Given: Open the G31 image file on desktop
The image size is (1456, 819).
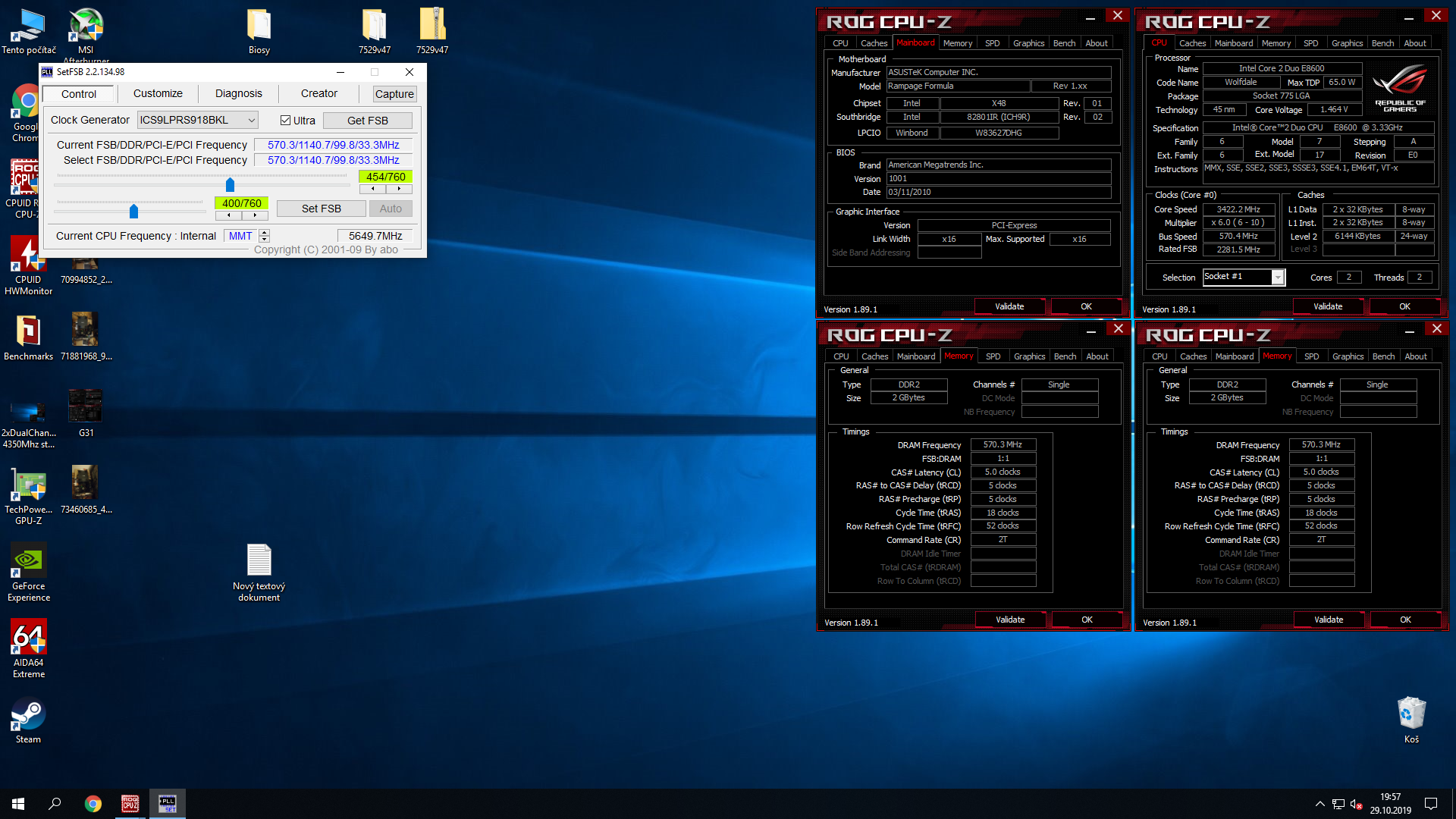Looking at the screenshot, I should (86, 413).
